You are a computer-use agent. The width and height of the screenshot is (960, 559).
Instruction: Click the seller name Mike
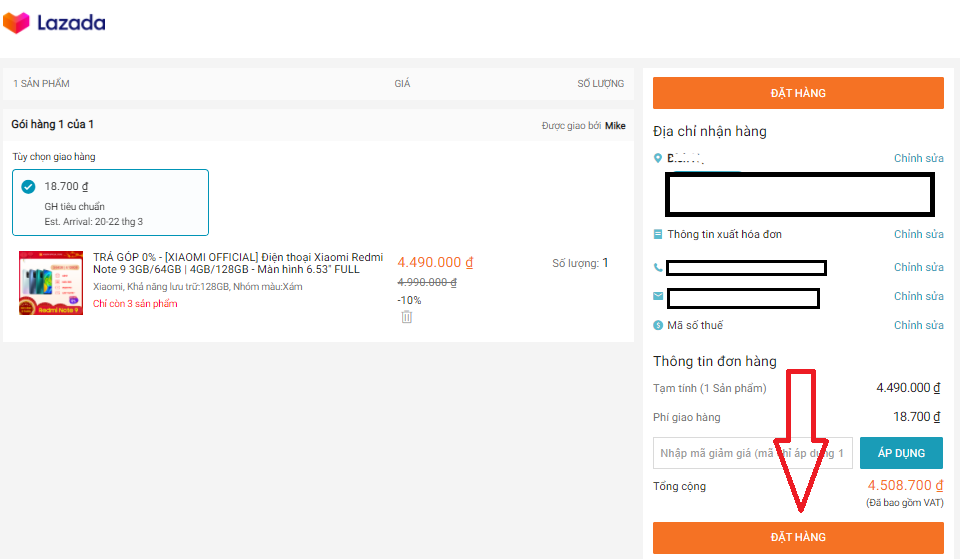(x=615, y=126)
